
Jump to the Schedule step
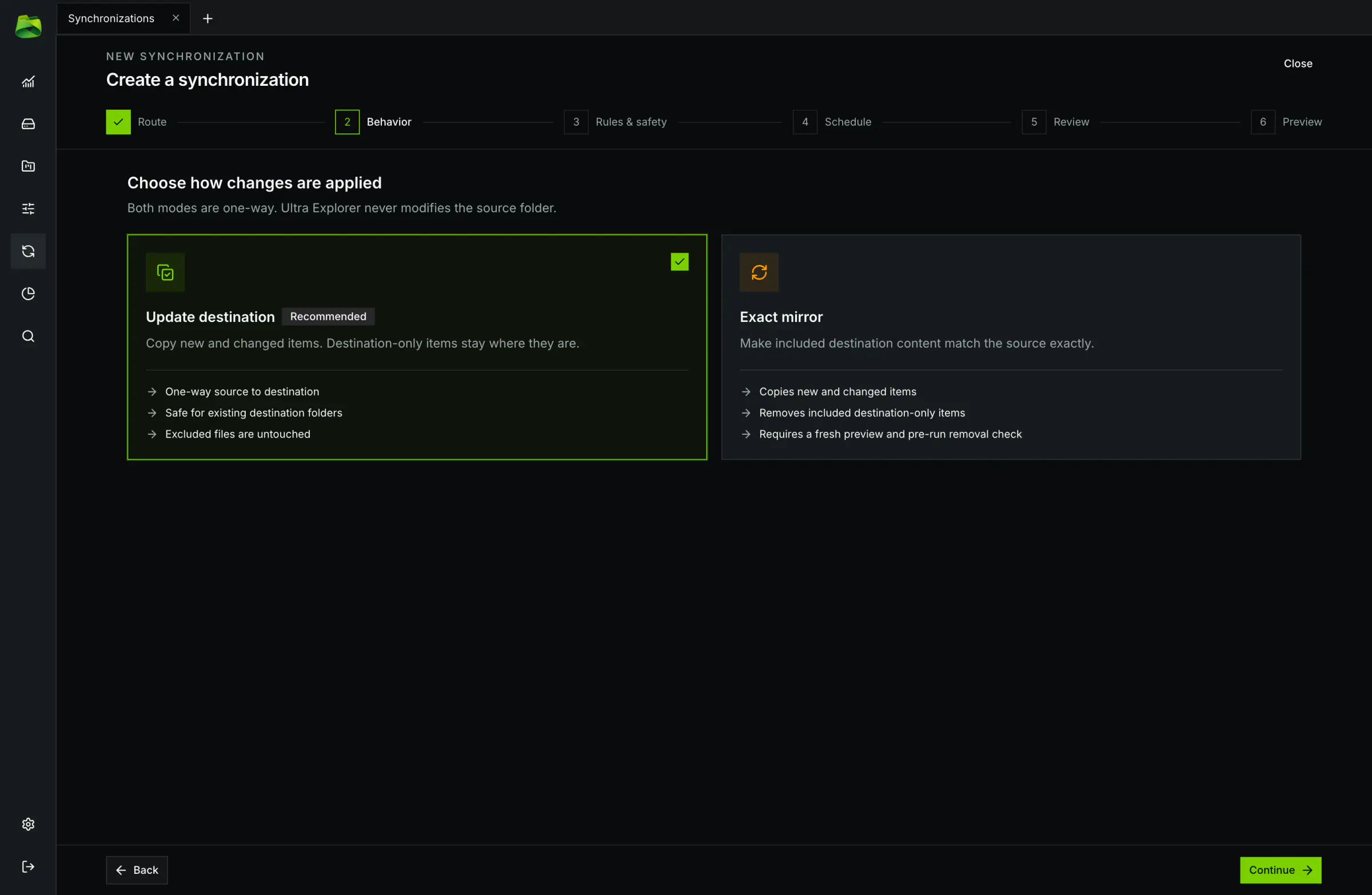click(832, 122)
